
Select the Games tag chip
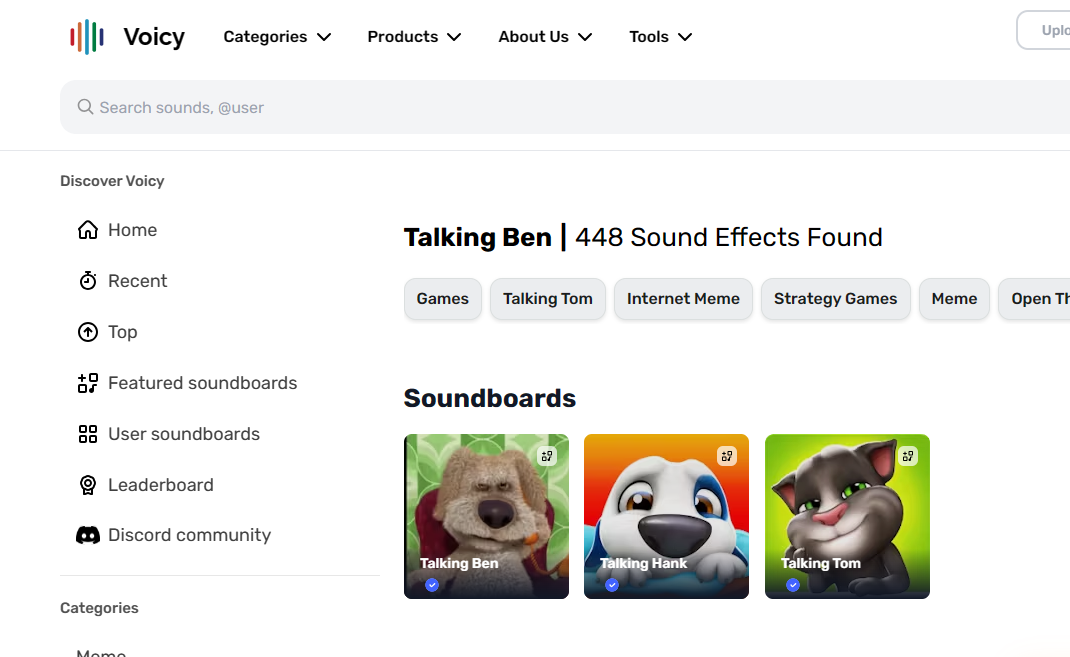[443, 299]
